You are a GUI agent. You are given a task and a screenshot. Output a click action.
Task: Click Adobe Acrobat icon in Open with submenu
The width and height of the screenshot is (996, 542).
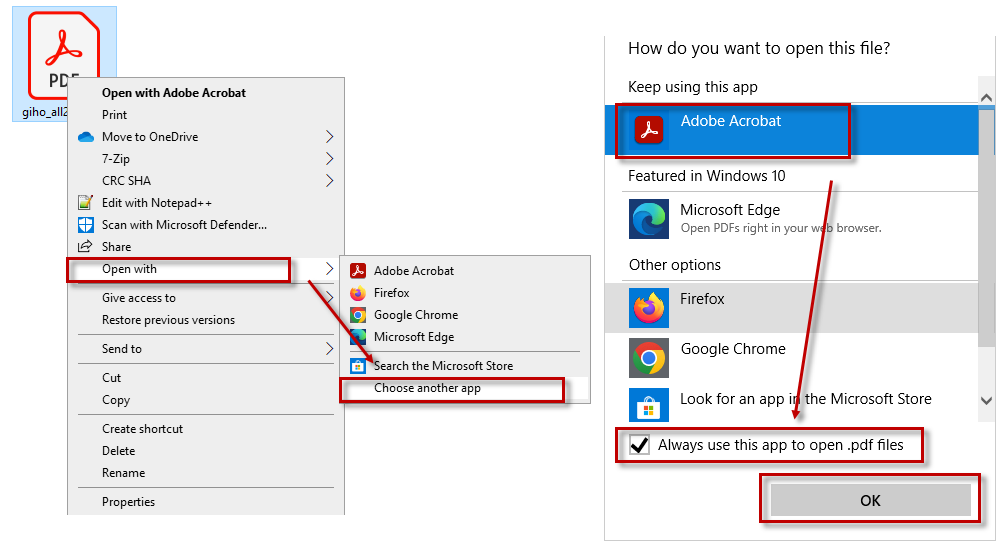click(x=358, y=271)
